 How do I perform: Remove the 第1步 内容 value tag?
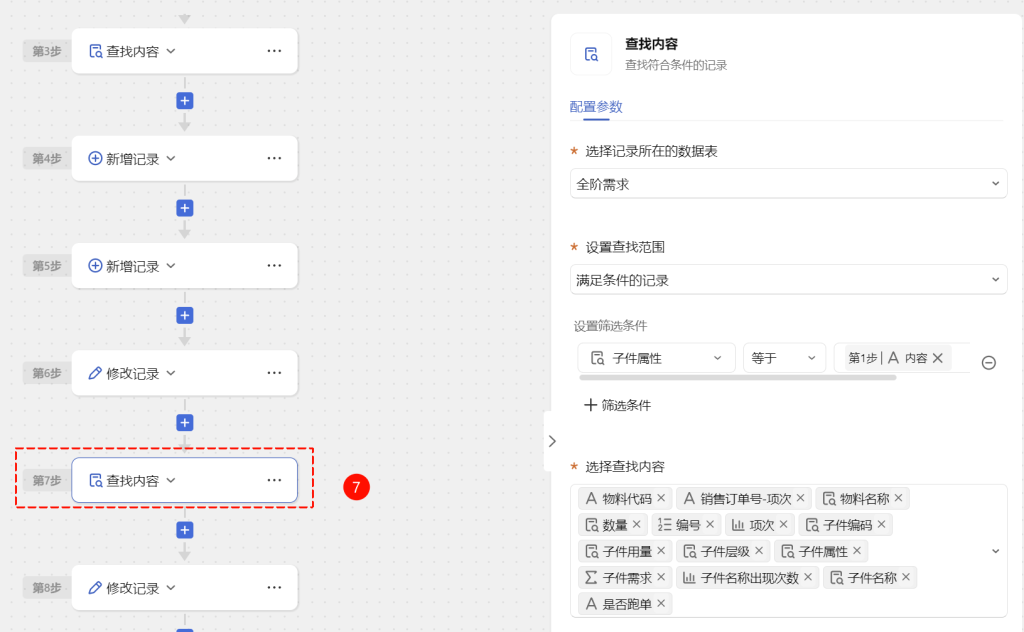(x=938, y=358)
